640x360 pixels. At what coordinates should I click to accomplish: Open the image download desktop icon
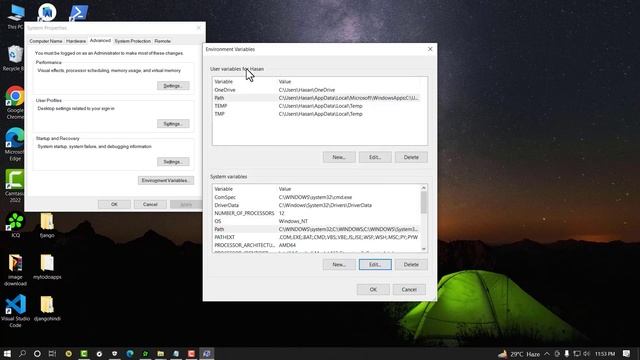(x=16, y=270)
